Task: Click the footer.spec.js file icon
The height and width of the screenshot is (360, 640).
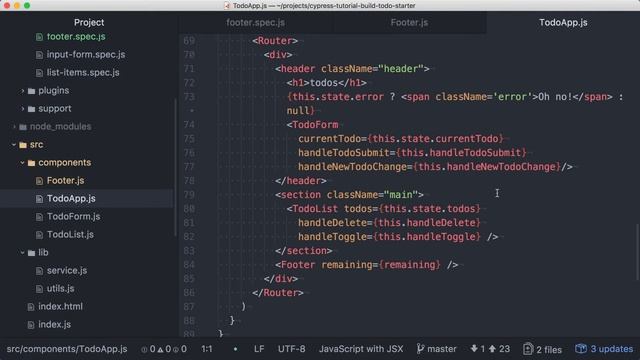Action: [39, 37]
